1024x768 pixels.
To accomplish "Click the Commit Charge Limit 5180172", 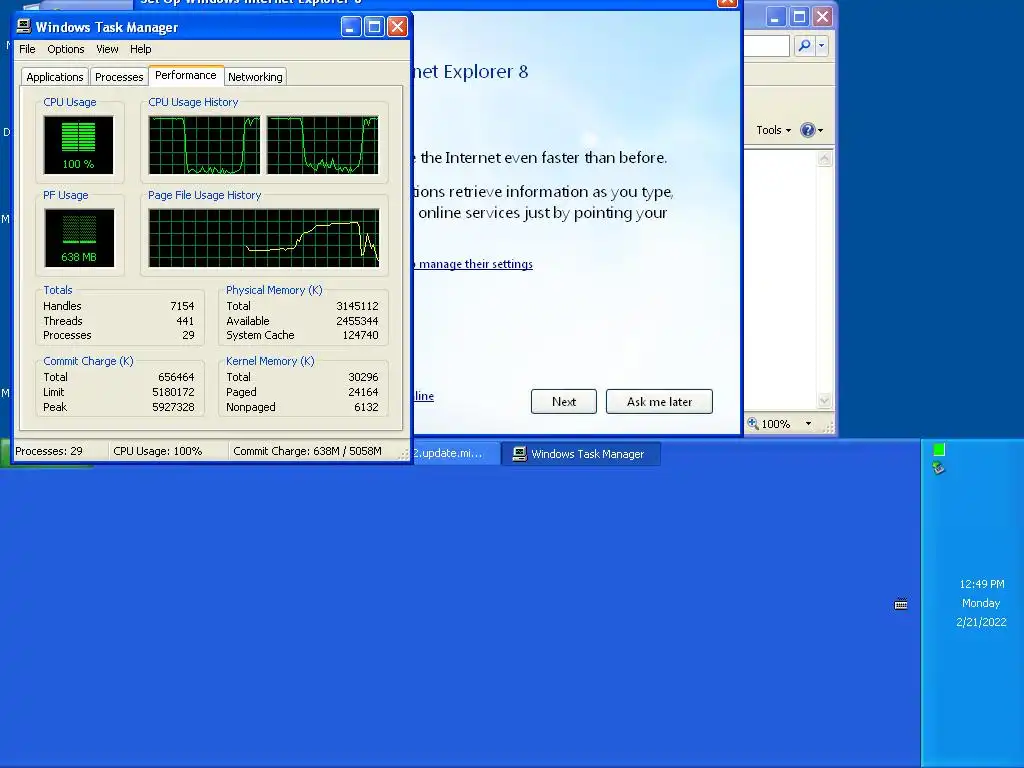I will pos(173,392).
